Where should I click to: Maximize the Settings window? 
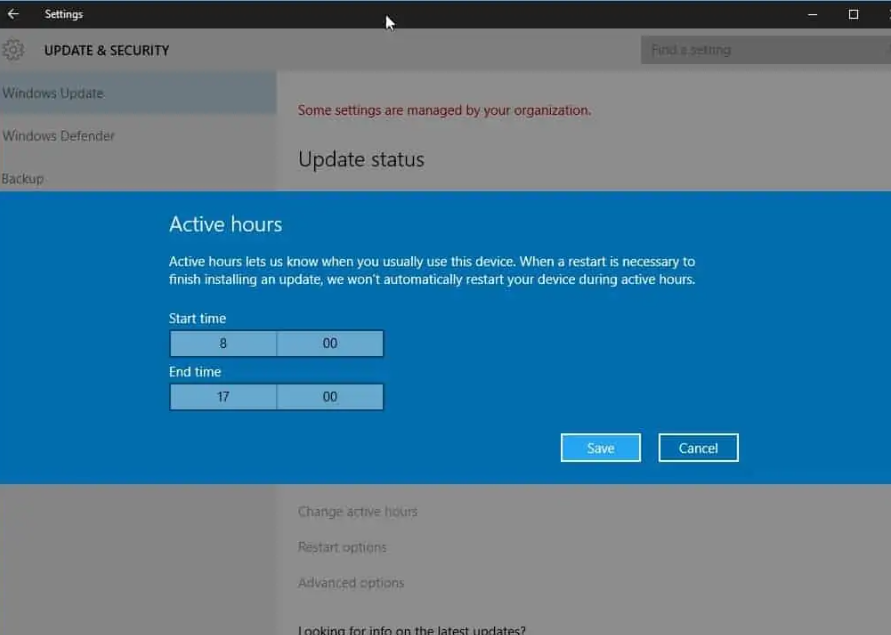point(853,14)
